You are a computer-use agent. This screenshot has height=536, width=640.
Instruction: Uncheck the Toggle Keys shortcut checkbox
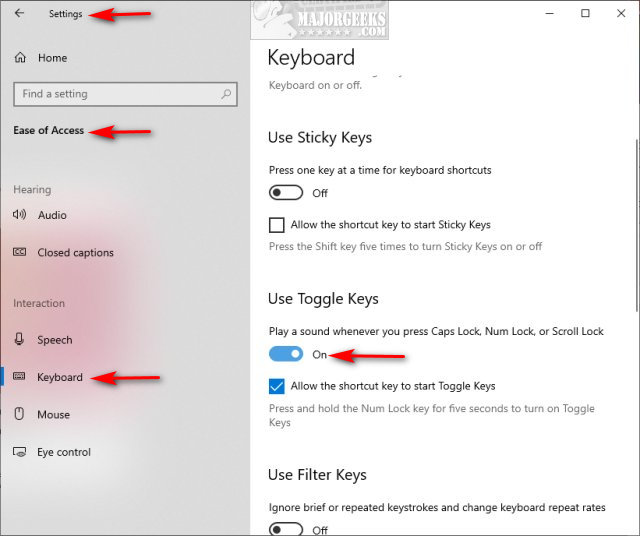277,386
